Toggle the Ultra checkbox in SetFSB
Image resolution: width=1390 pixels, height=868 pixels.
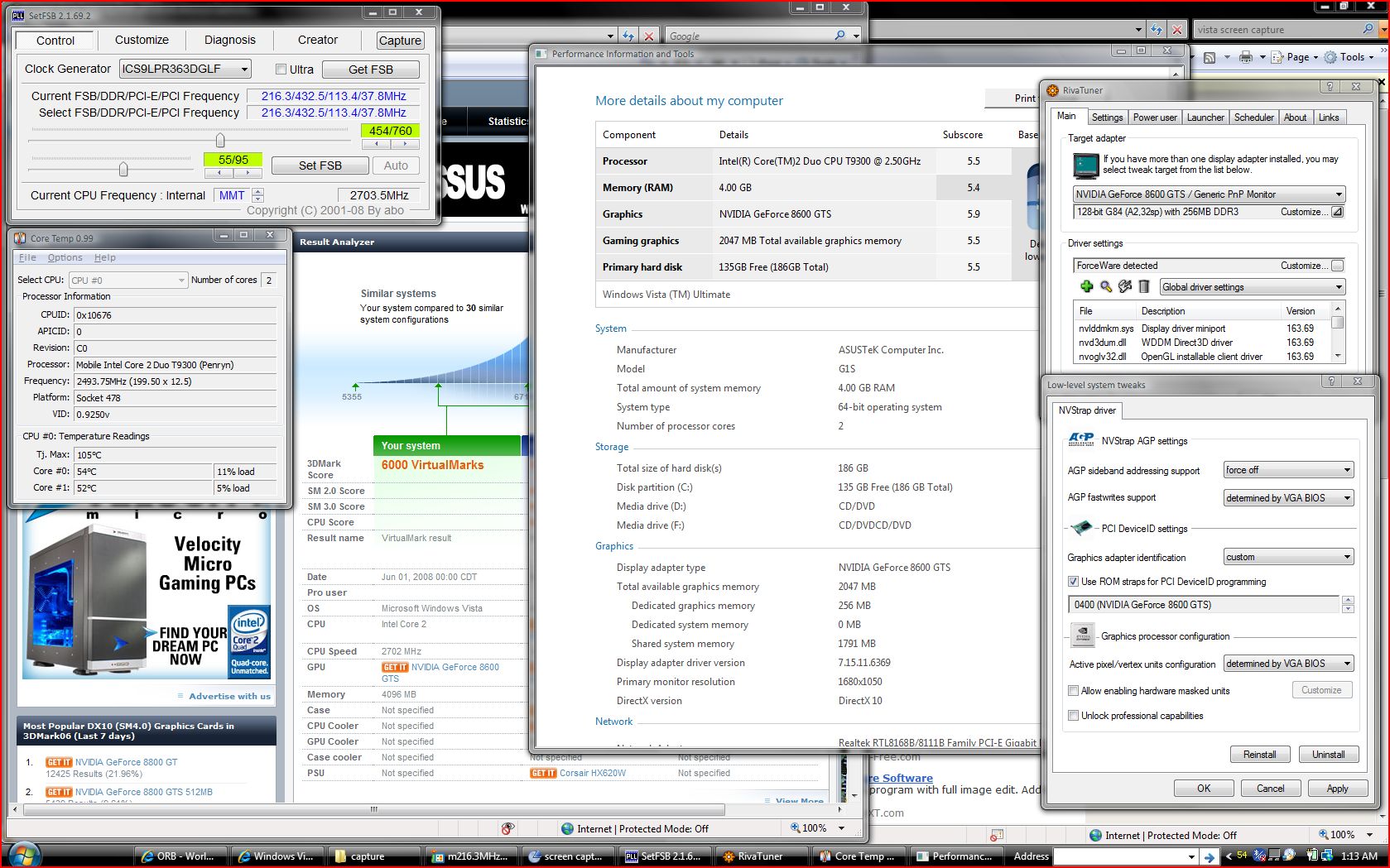281,70
